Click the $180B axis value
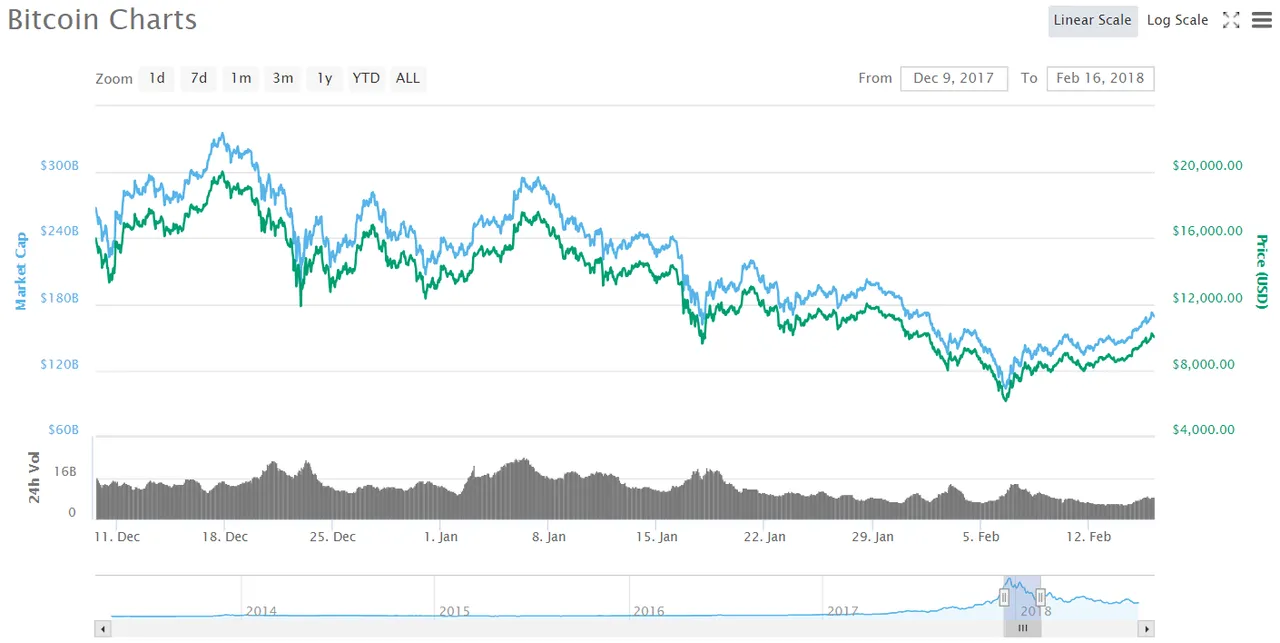This screenshot has width=1280, height=643. (x=58, y=298)
